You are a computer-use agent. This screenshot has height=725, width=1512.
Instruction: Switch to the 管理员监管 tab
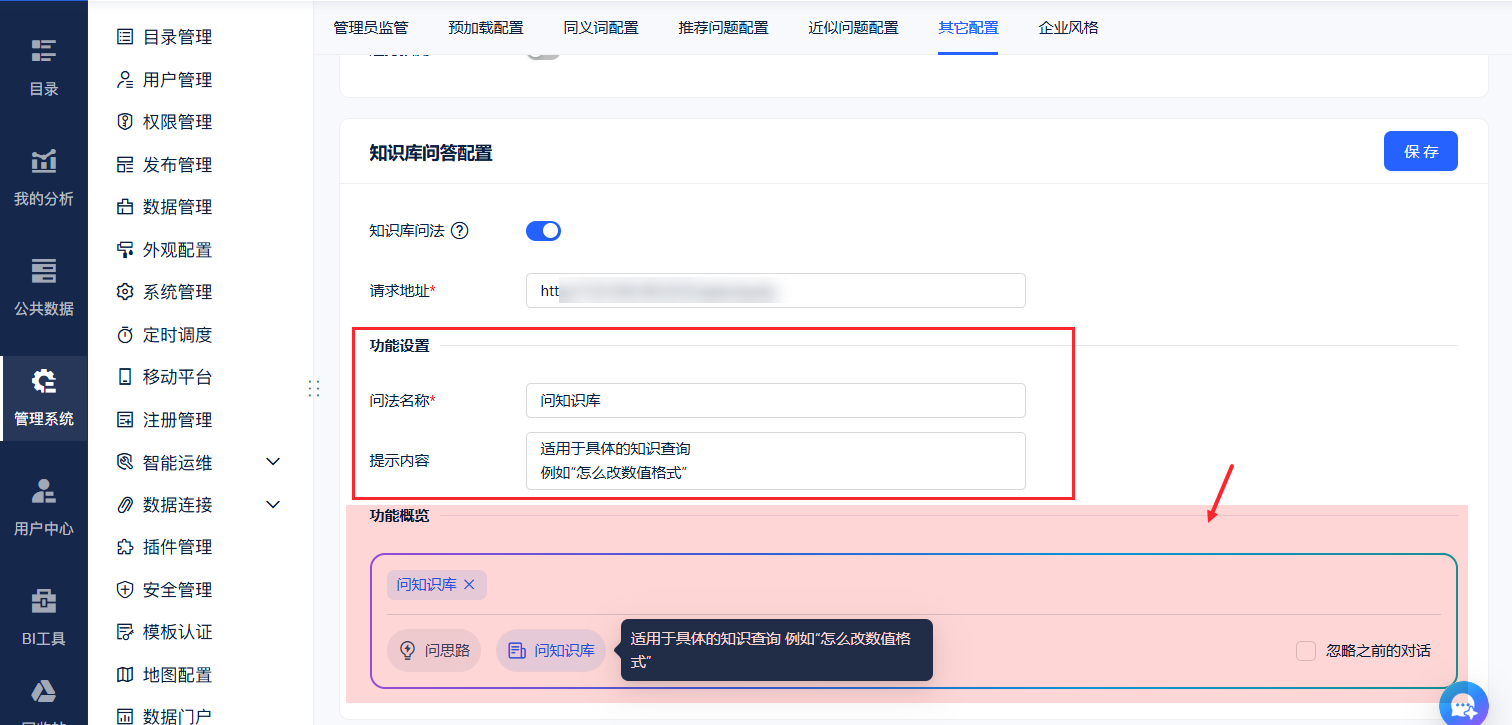(x=371, y=28)
